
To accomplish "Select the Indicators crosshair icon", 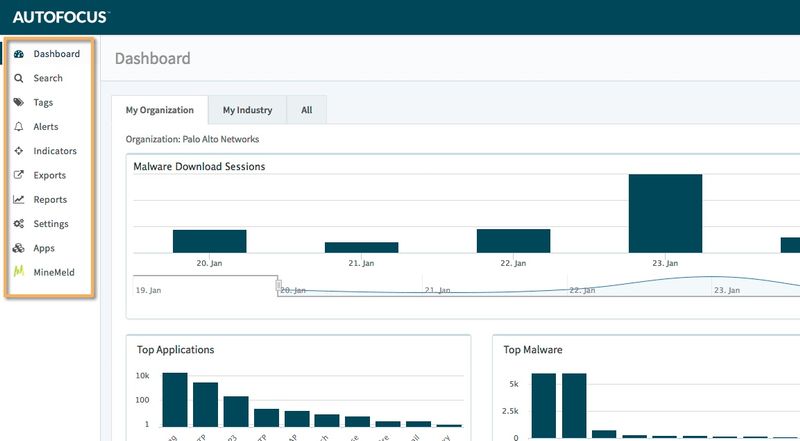I will (x=18, y=151).
